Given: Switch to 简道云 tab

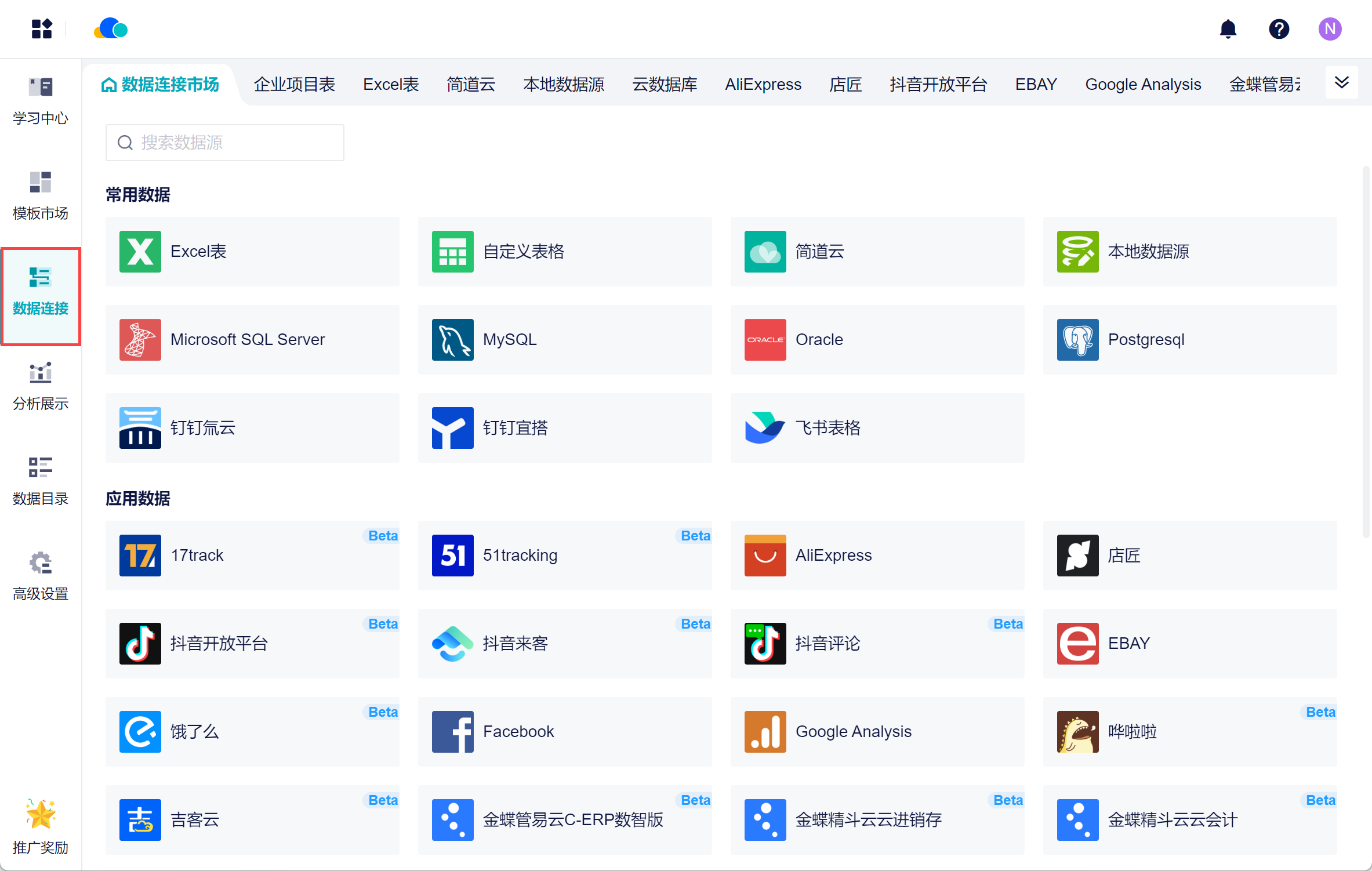Looking at the screenshot, I should 471,85.
